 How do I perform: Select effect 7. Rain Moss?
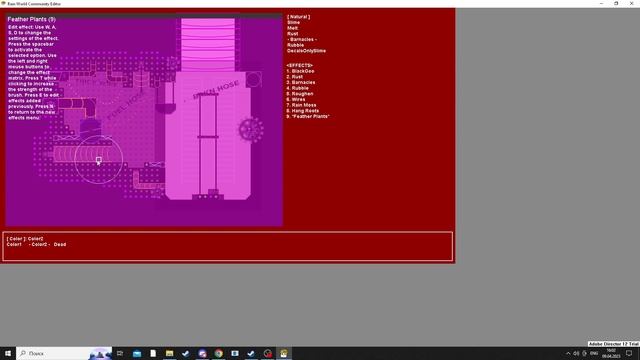coord(301,105)
